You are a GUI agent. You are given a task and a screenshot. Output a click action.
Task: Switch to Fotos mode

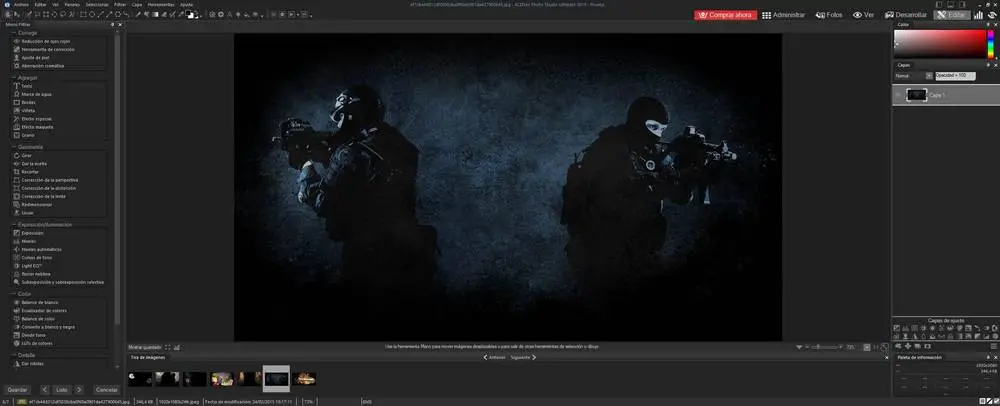point(829,15)
